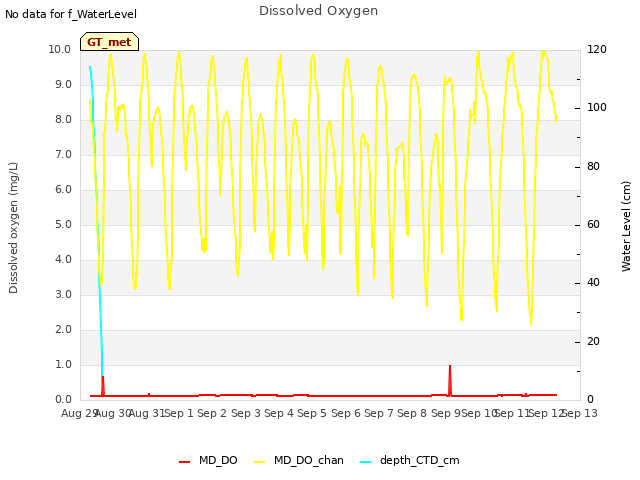Click the Sep 1 x-axis tick label
Viewport: 640px width, 480px height.
pyautogui.click(x=179, y=413)
